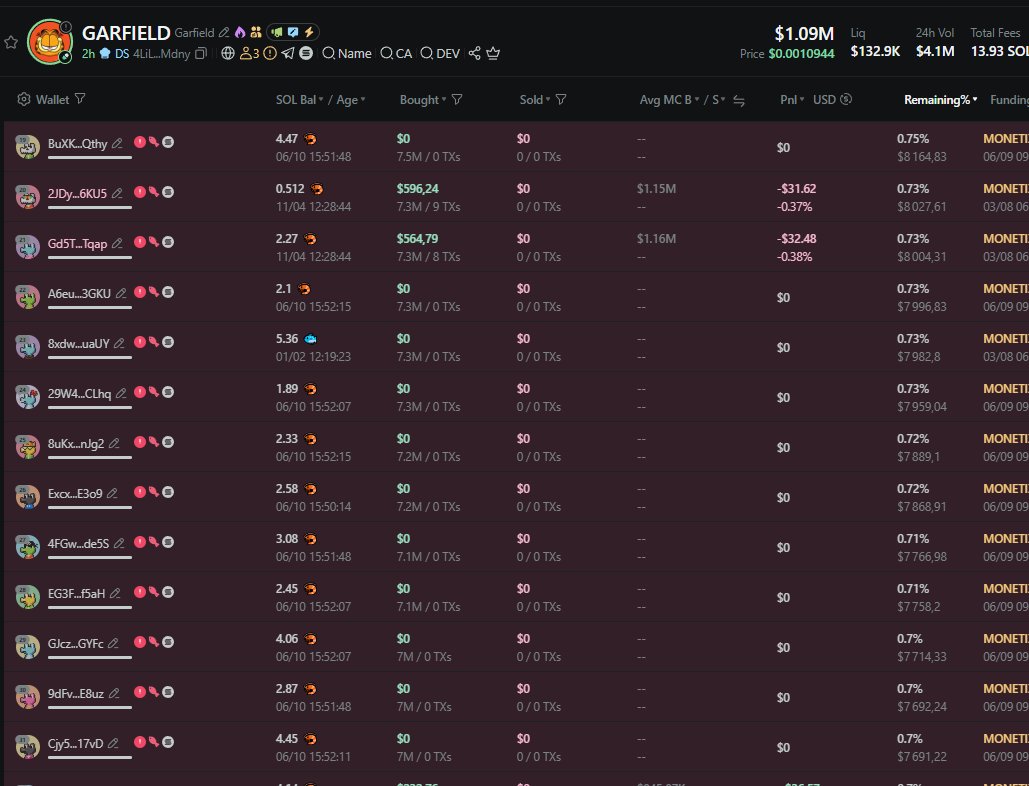Copy the 4LiL...Mdny contract address
This screenshot has height=786, width=1029.
(x=201, y=54)
